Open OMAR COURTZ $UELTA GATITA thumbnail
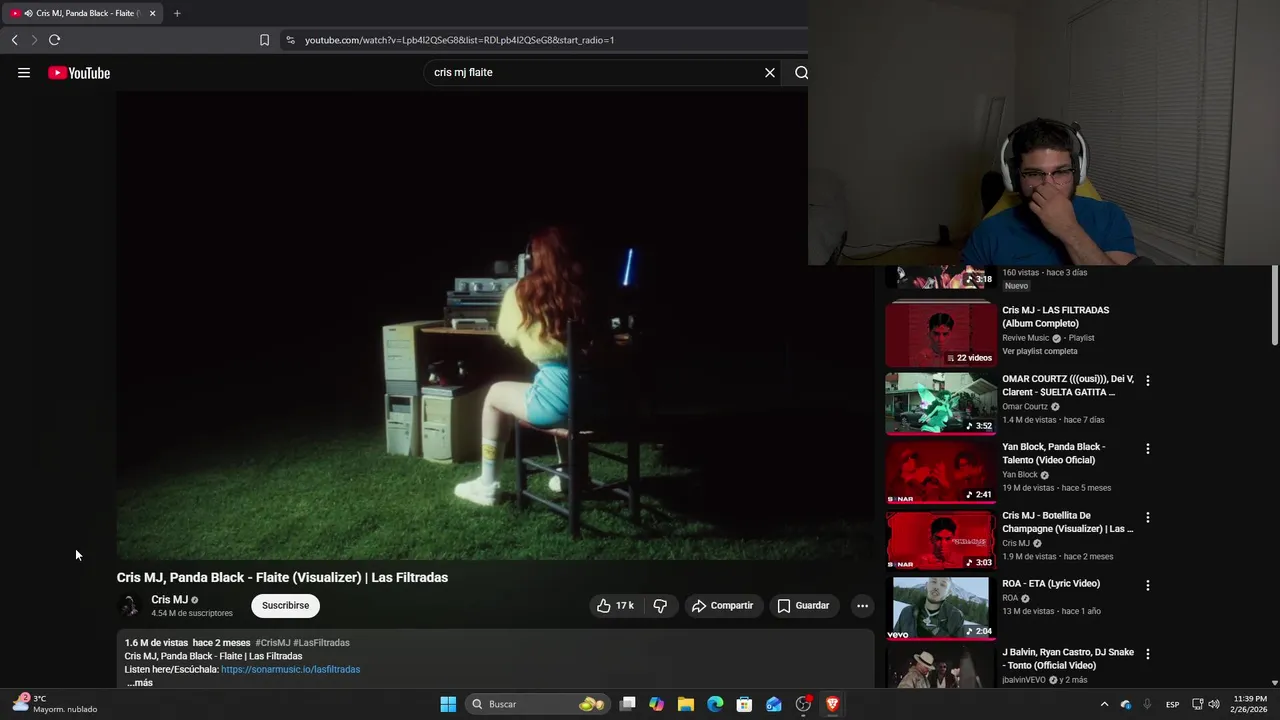This screenshot has height=720, width=1280. pos(941,404)
